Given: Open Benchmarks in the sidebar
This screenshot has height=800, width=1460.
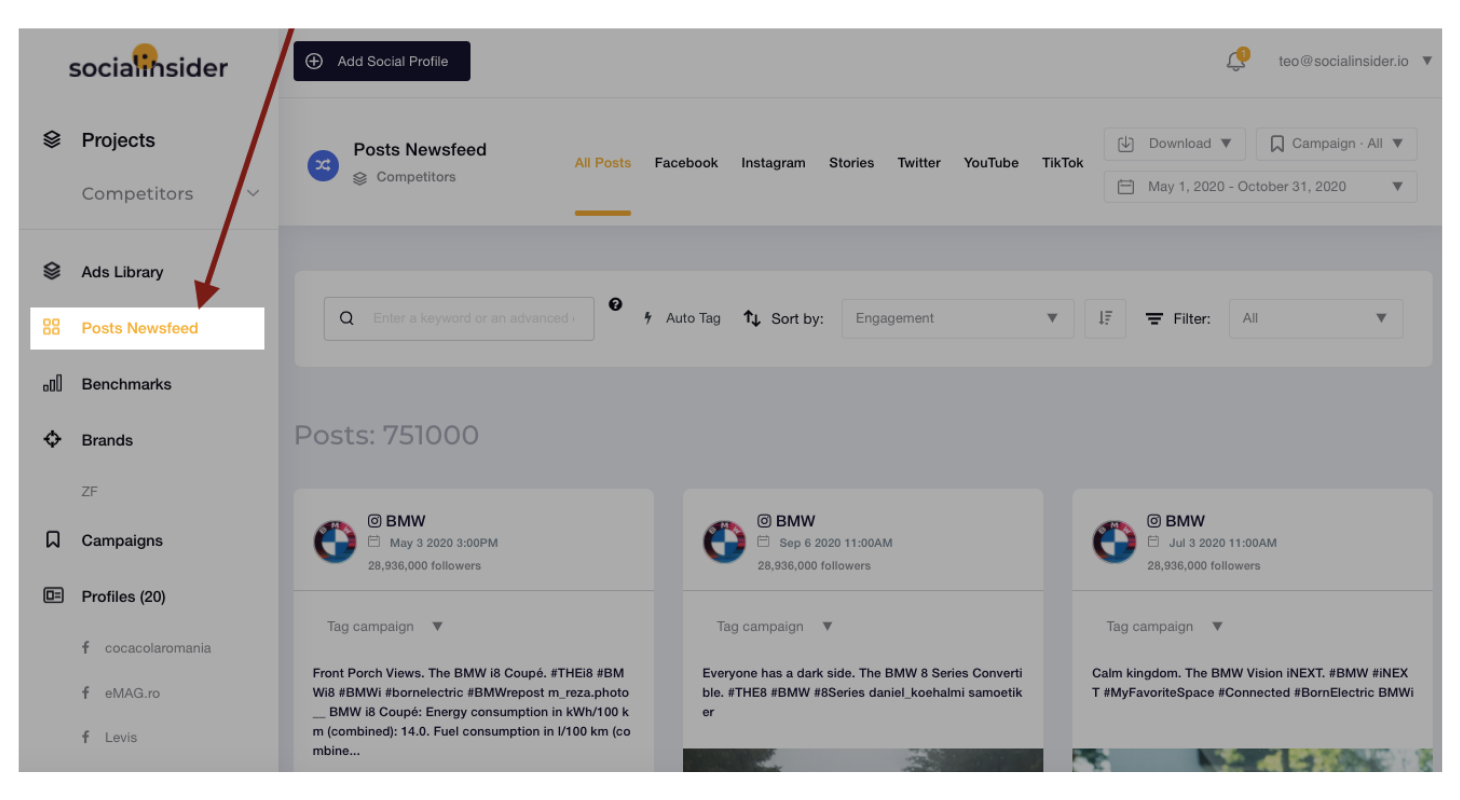Looking at the screenshot, I should pos(126,384).
